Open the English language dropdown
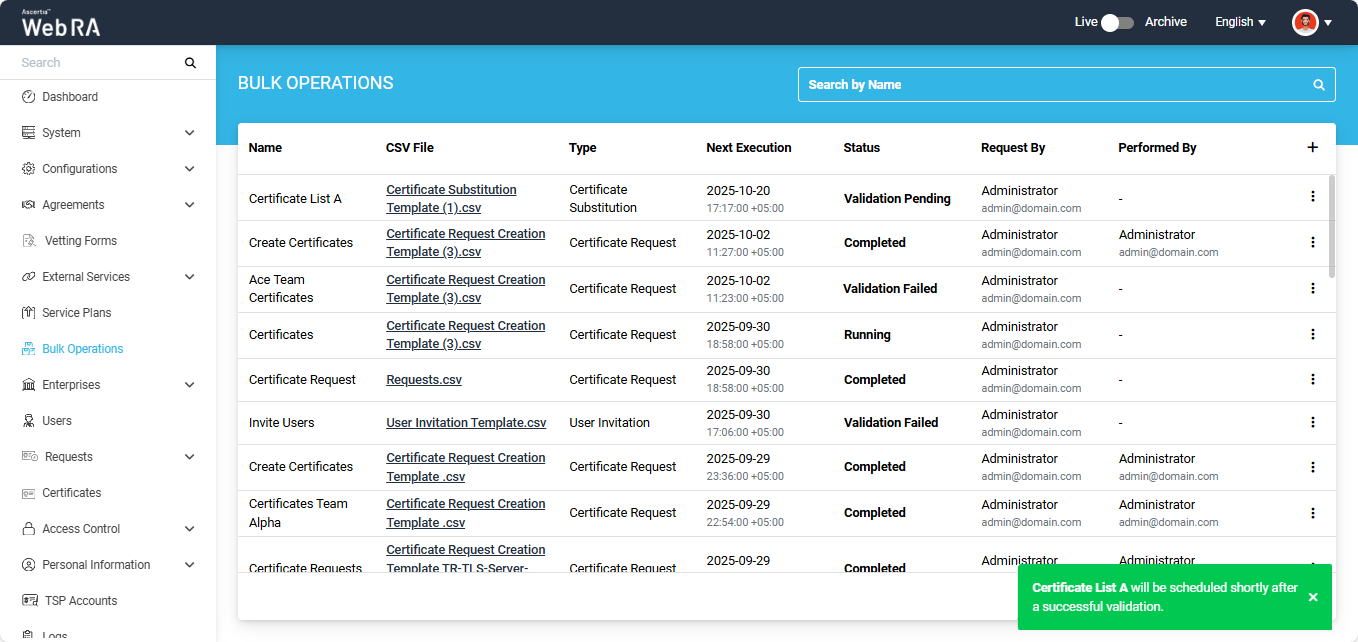Screen dimensions: 1358x642 point(1240,22)
